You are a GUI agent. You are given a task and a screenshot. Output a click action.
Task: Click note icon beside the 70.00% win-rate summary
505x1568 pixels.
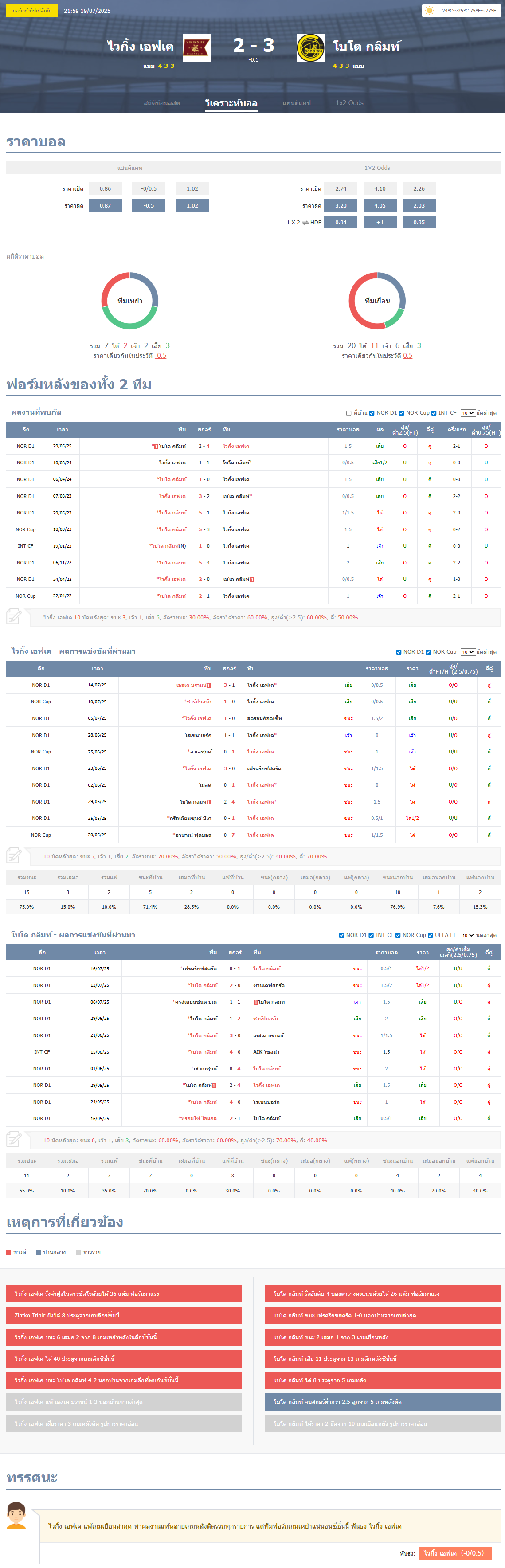[x=14, y=855]
